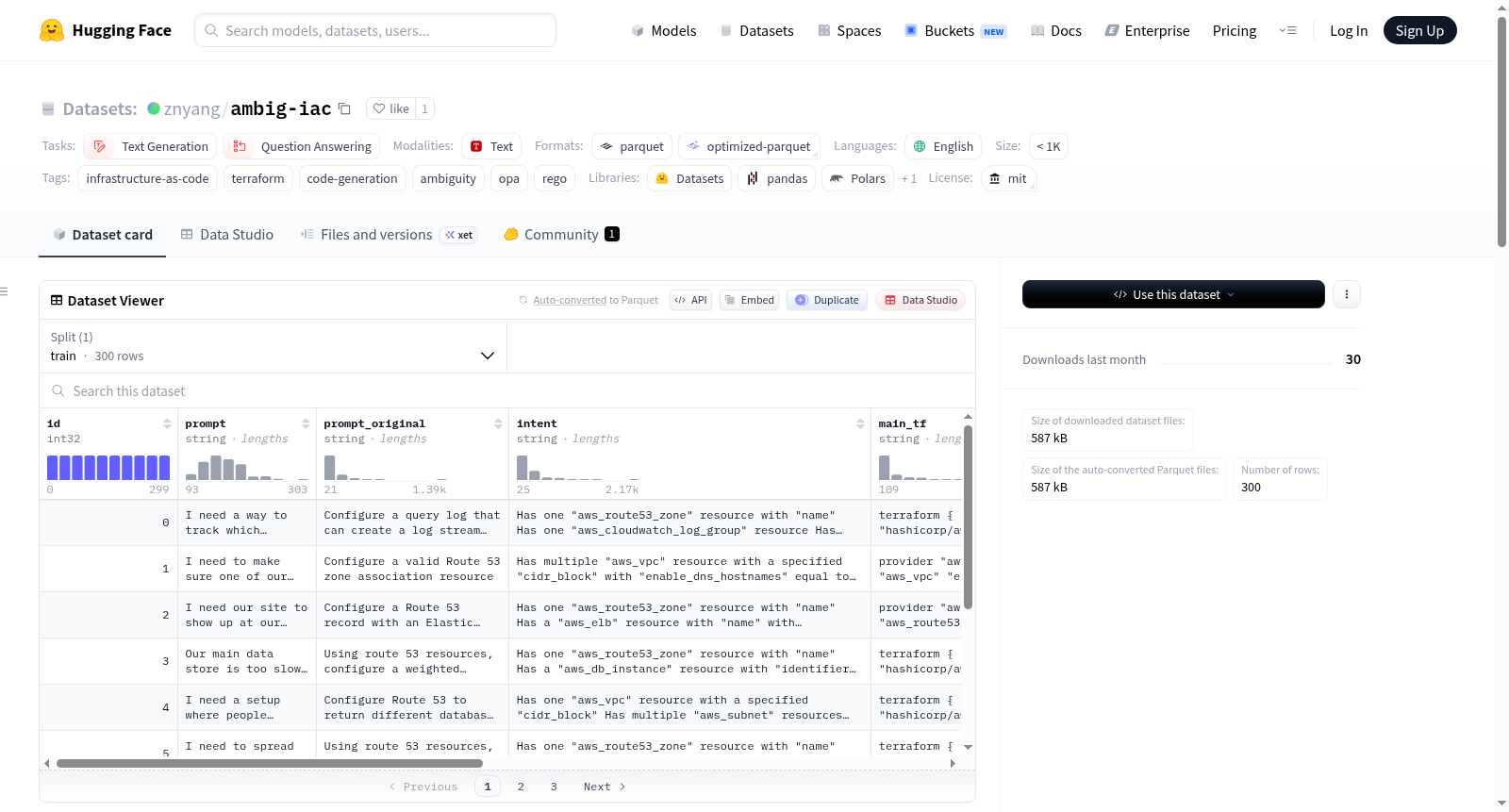Click the rego tag

(555, 178)
